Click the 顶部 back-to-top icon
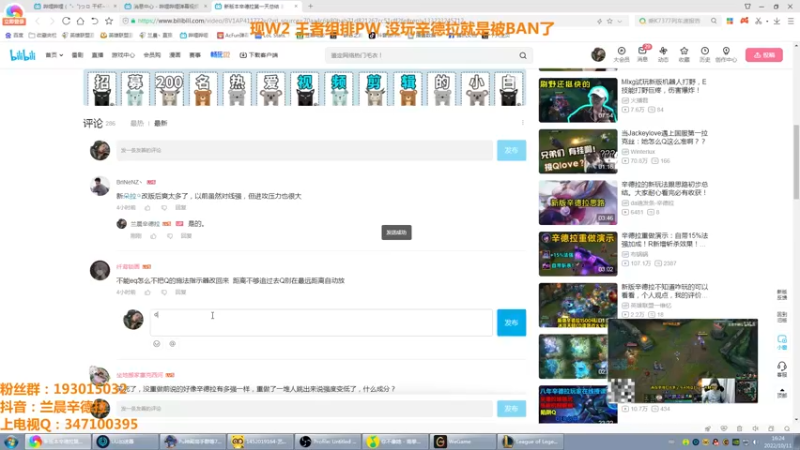The image size is (800, 450). point(782,392)
